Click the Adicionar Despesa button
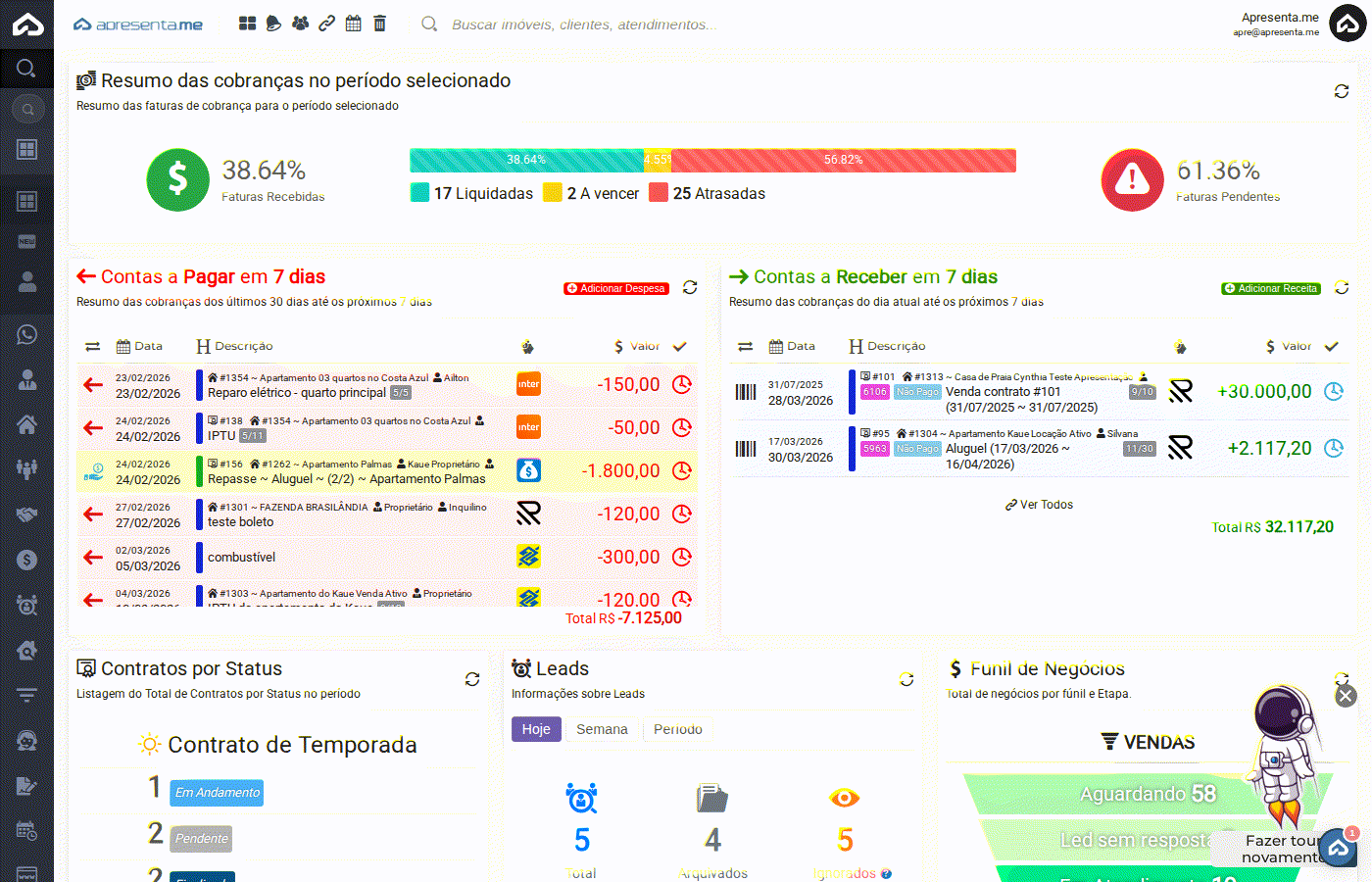 coord(616,288)
